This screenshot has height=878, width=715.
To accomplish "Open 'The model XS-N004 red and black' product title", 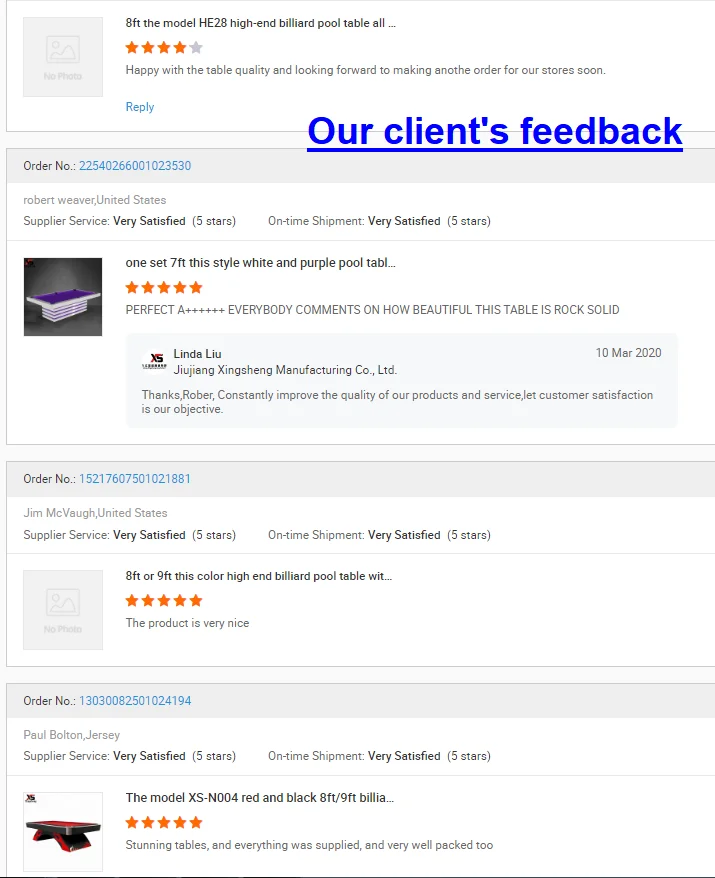I will click(260, 797).
